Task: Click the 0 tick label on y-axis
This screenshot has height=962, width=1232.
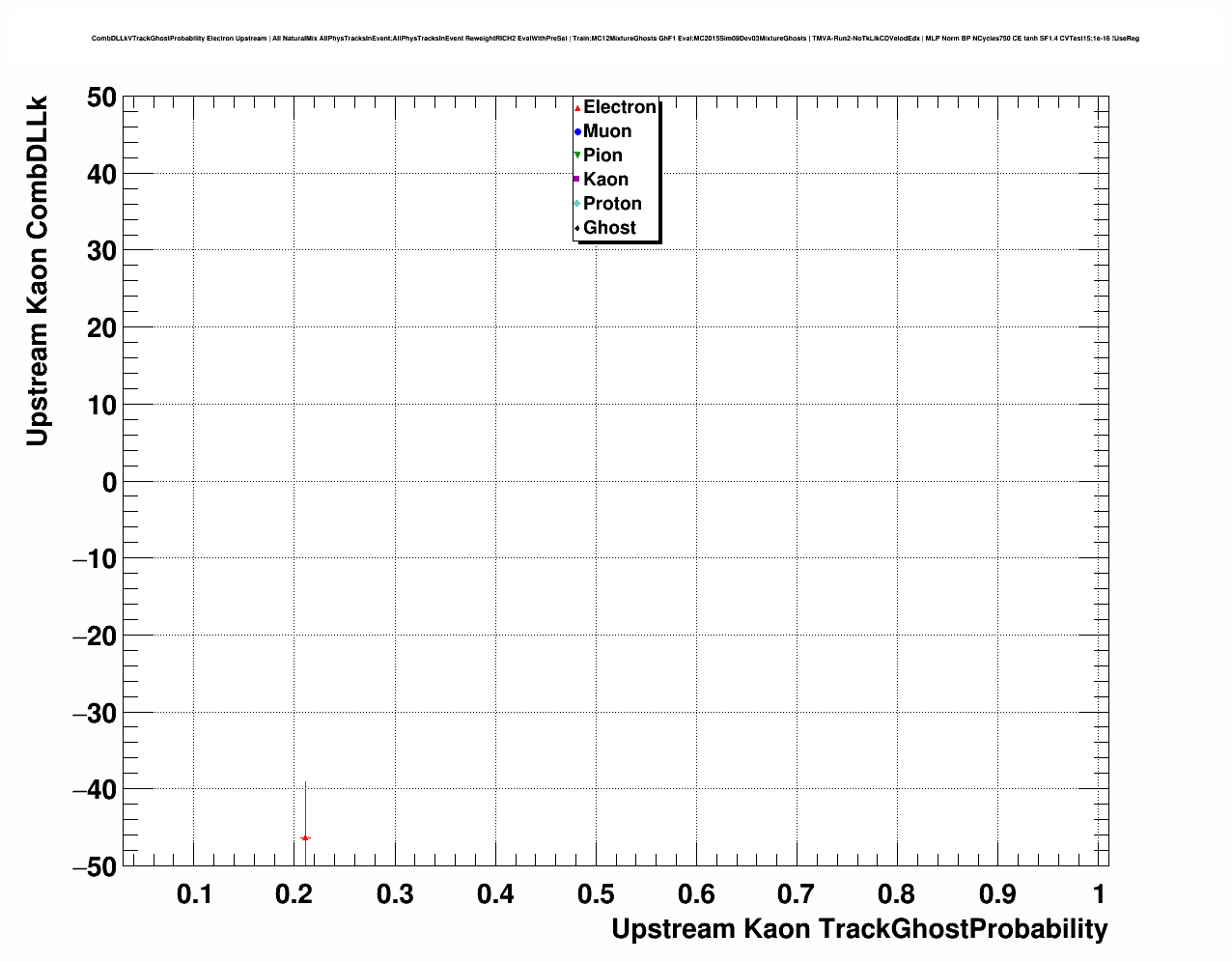Action: coord(109,482)
